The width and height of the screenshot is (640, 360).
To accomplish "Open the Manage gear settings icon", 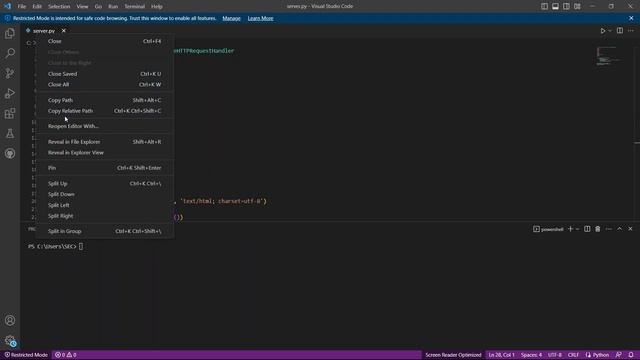I will (10, 340).
